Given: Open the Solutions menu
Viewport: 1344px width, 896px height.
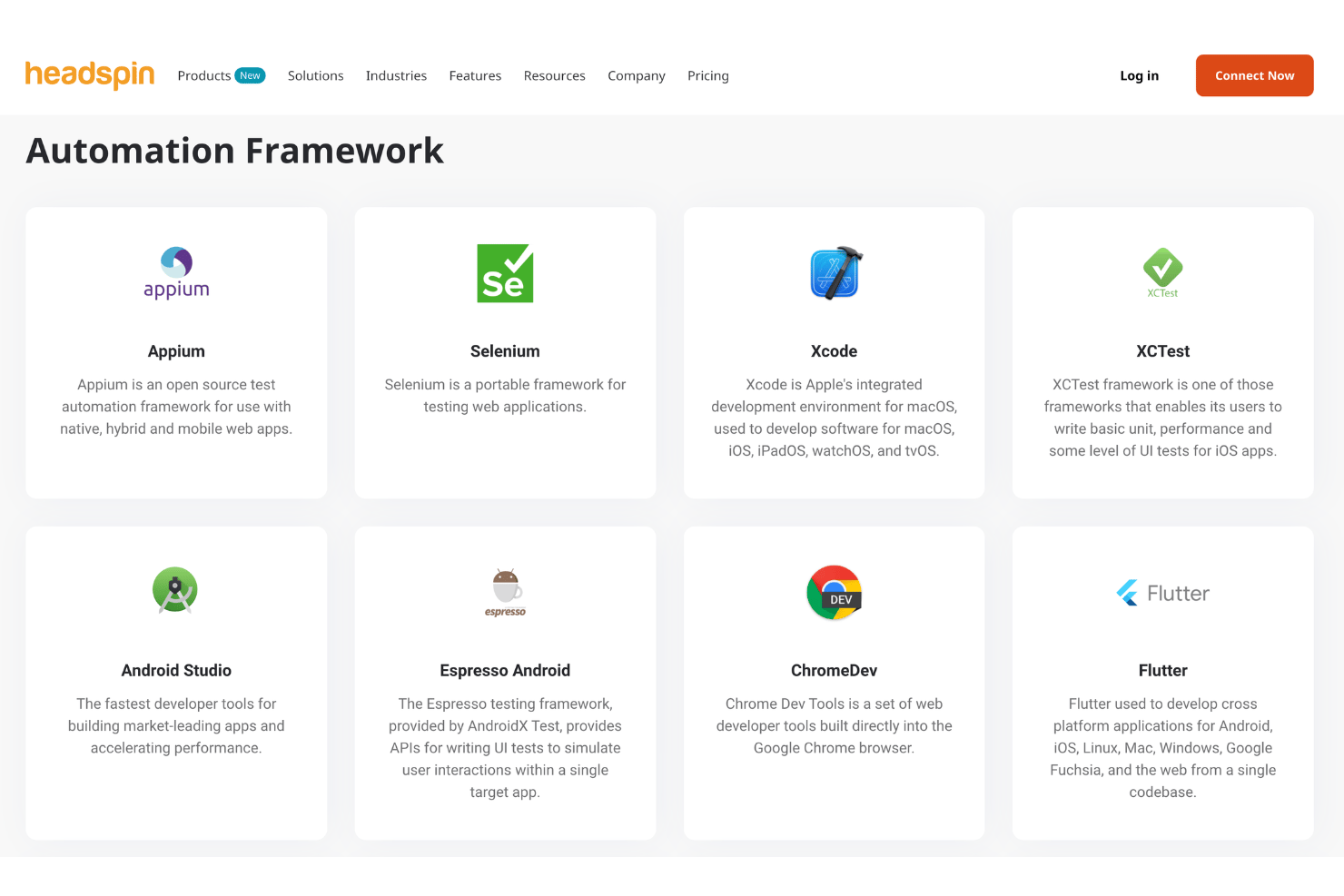Looking at the screenshot, I should (x=316, y=75).
